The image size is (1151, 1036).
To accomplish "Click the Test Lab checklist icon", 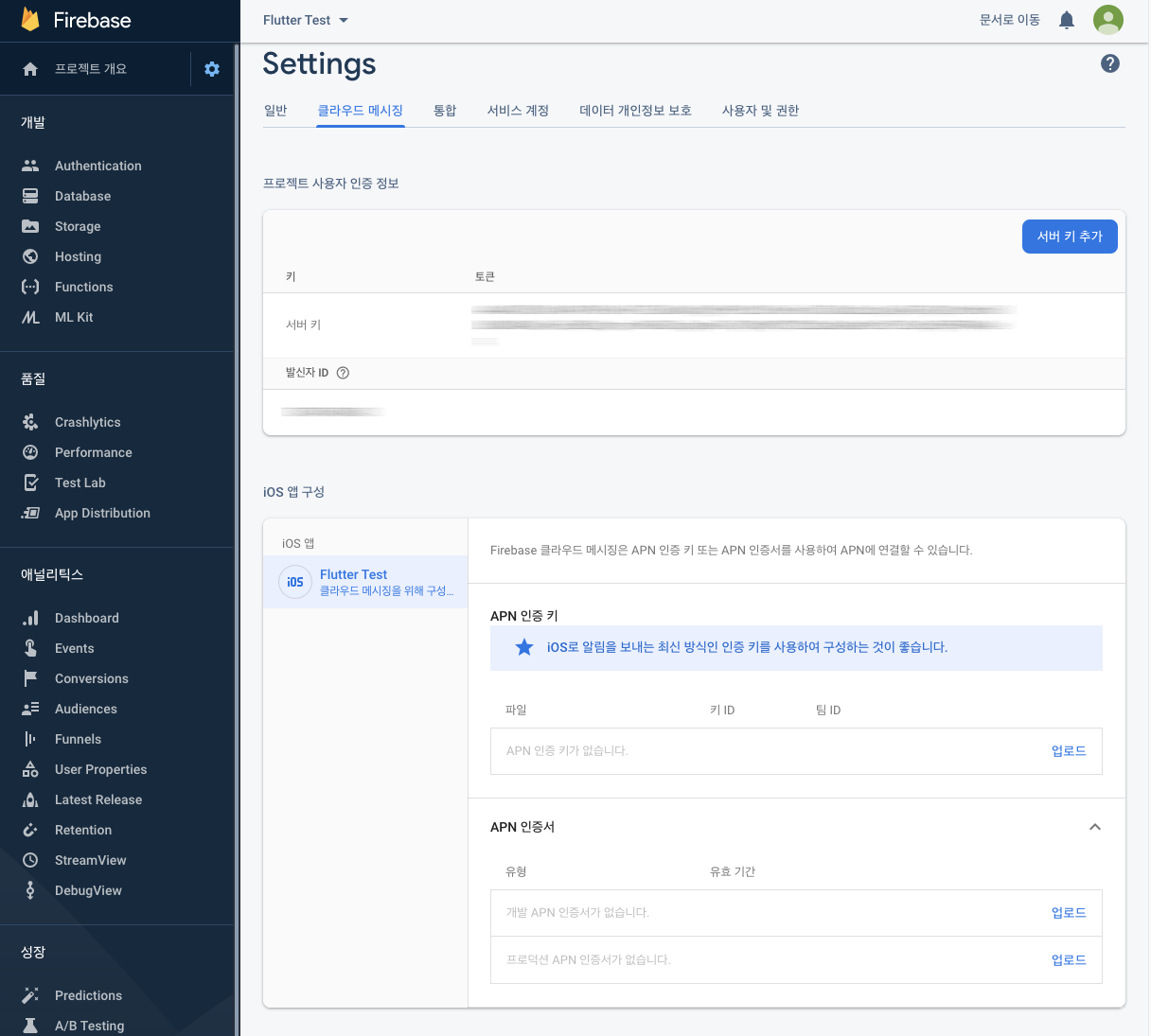I will (30, 483).
